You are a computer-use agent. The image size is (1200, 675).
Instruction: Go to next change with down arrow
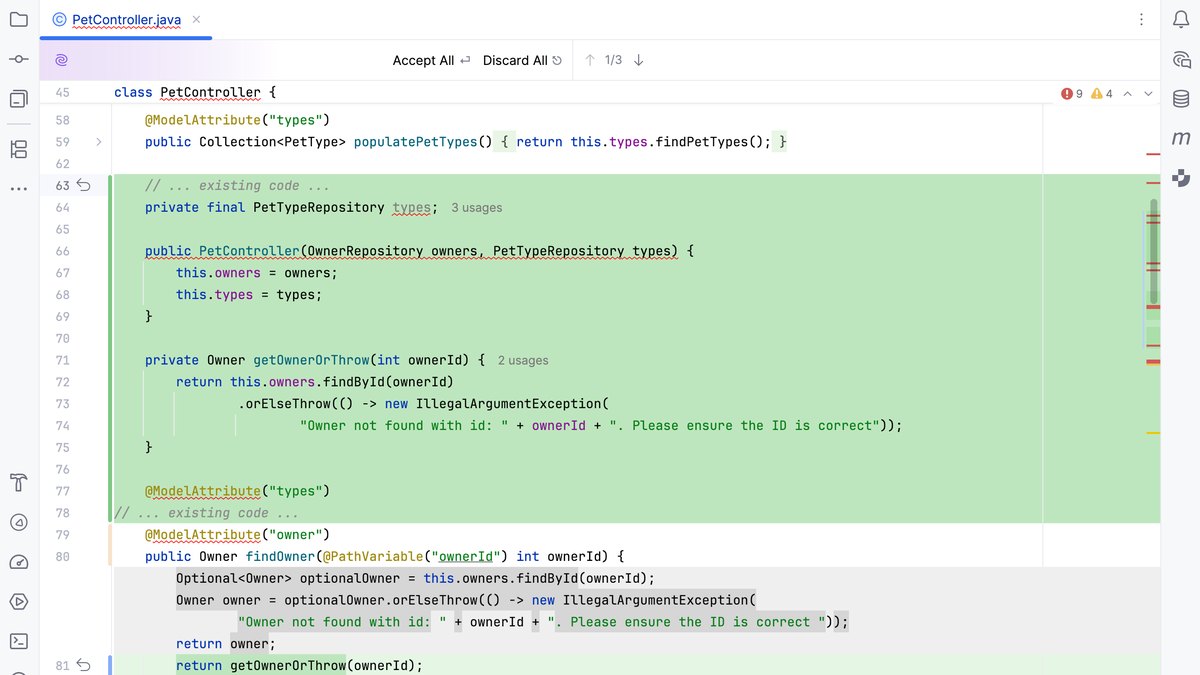click(639, 60)
